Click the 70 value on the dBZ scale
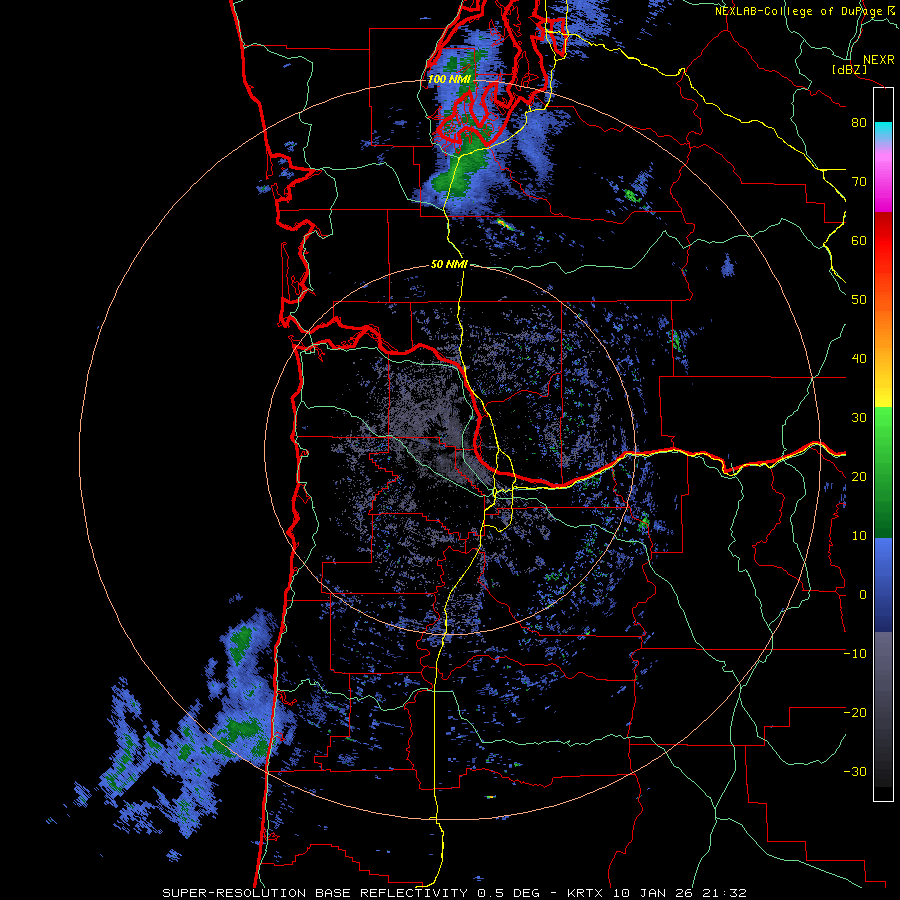Viewport: 900px width, 900px height. [859, 181]
